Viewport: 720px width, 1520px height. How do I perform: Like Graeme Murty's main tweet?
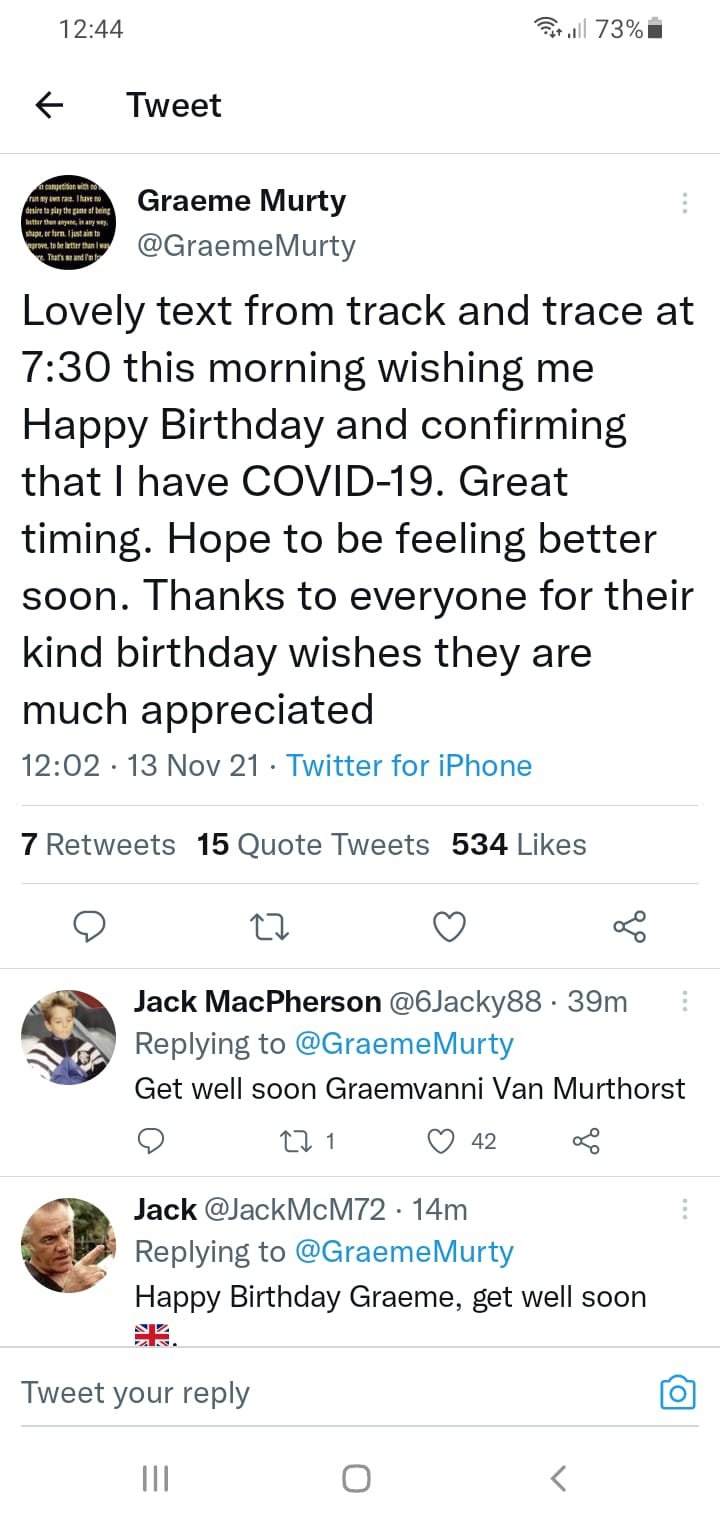450,927
